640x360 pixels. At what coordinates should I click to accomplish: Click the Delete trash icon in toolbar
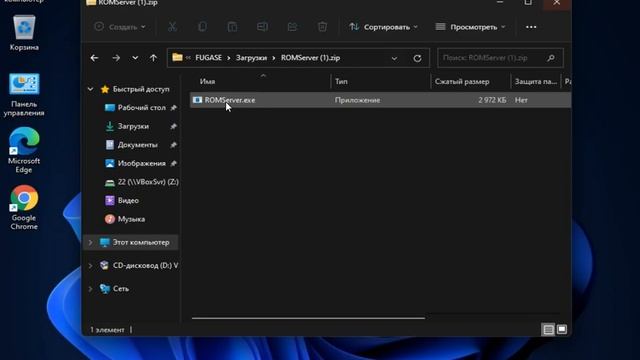pos(322,27)
